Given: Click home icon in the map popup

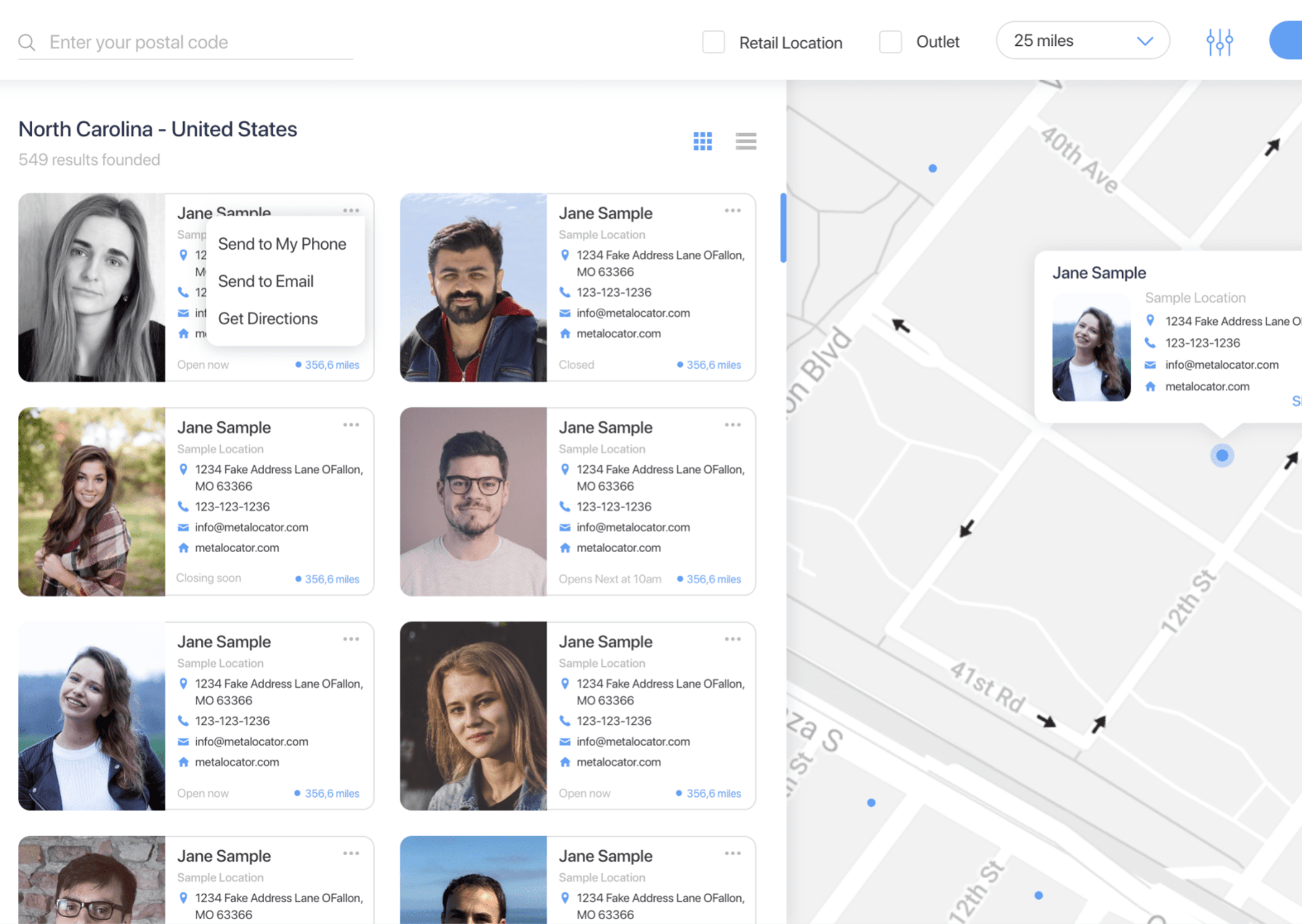Looking at the screenshot, I should [1150, 387].
